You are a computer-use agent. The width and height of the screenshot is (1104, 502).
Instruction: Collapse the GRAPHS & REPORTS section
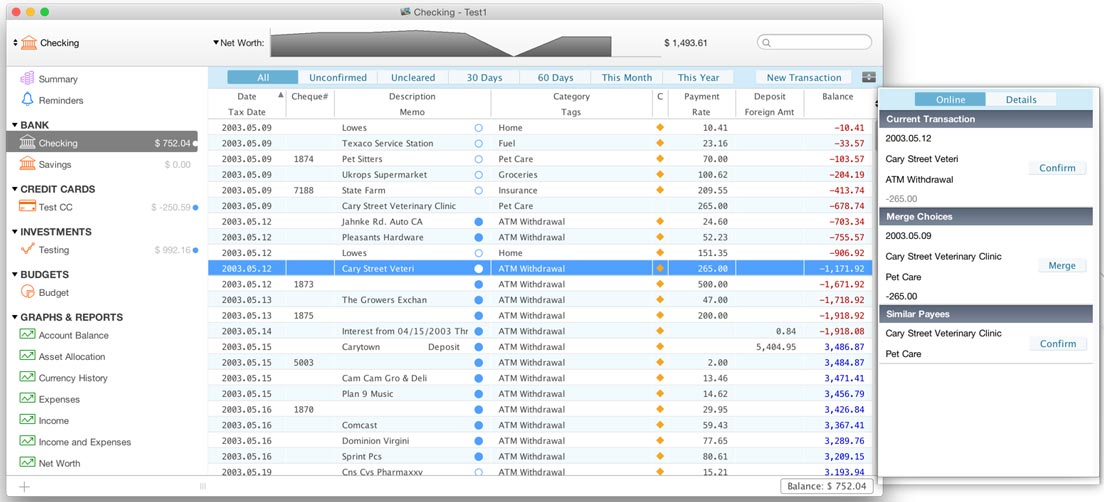point(15,318)
